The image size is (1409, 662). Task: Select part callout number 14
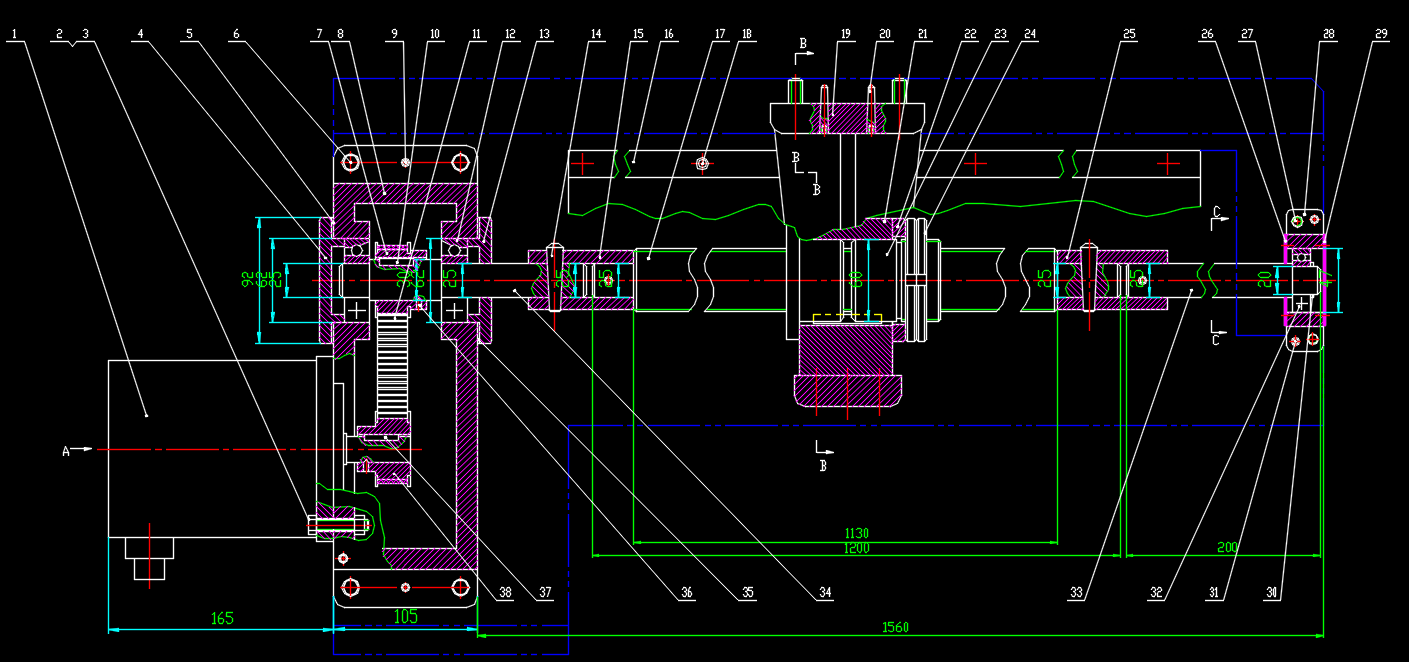pyautogui.click(x=596, y=34)
